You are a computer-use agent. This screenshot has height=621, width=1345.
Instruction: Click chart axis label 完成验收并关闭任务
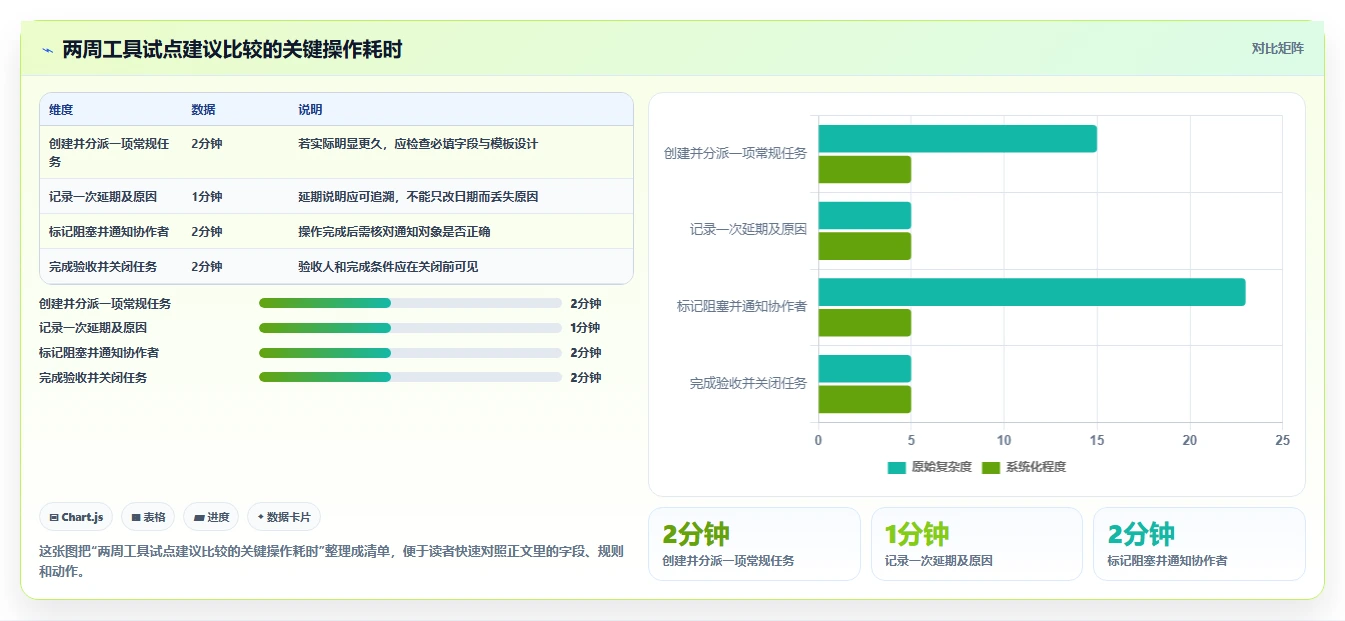(748, 383)
